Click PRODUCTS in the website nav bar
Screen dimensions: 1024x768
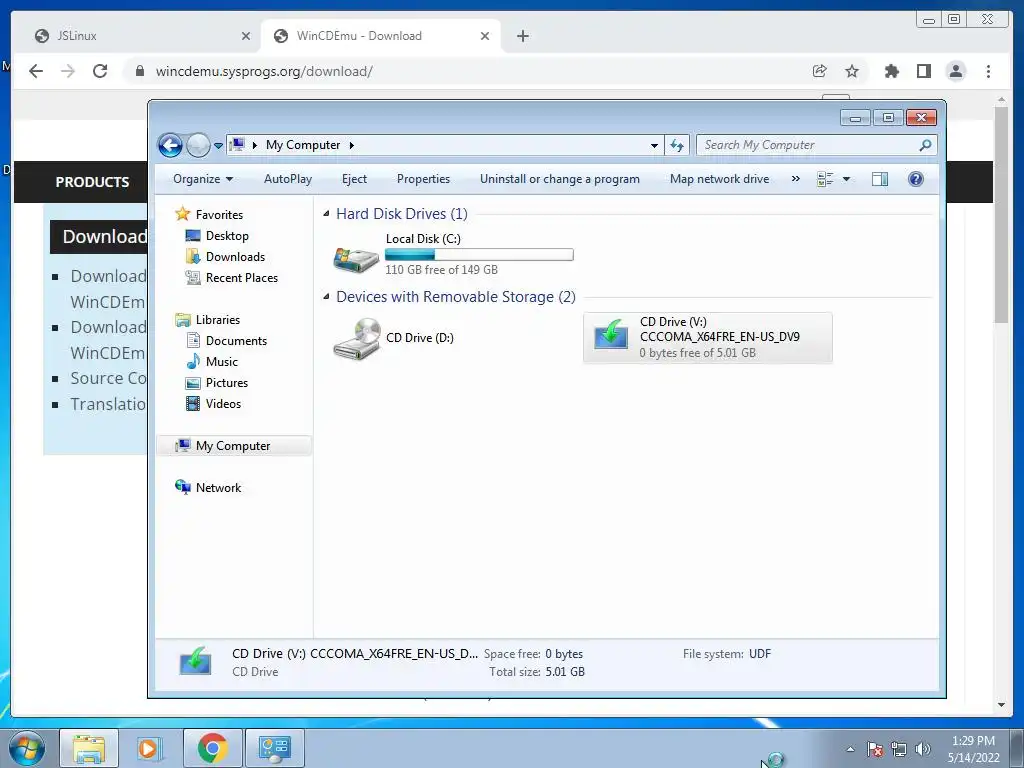click(92, 182)
